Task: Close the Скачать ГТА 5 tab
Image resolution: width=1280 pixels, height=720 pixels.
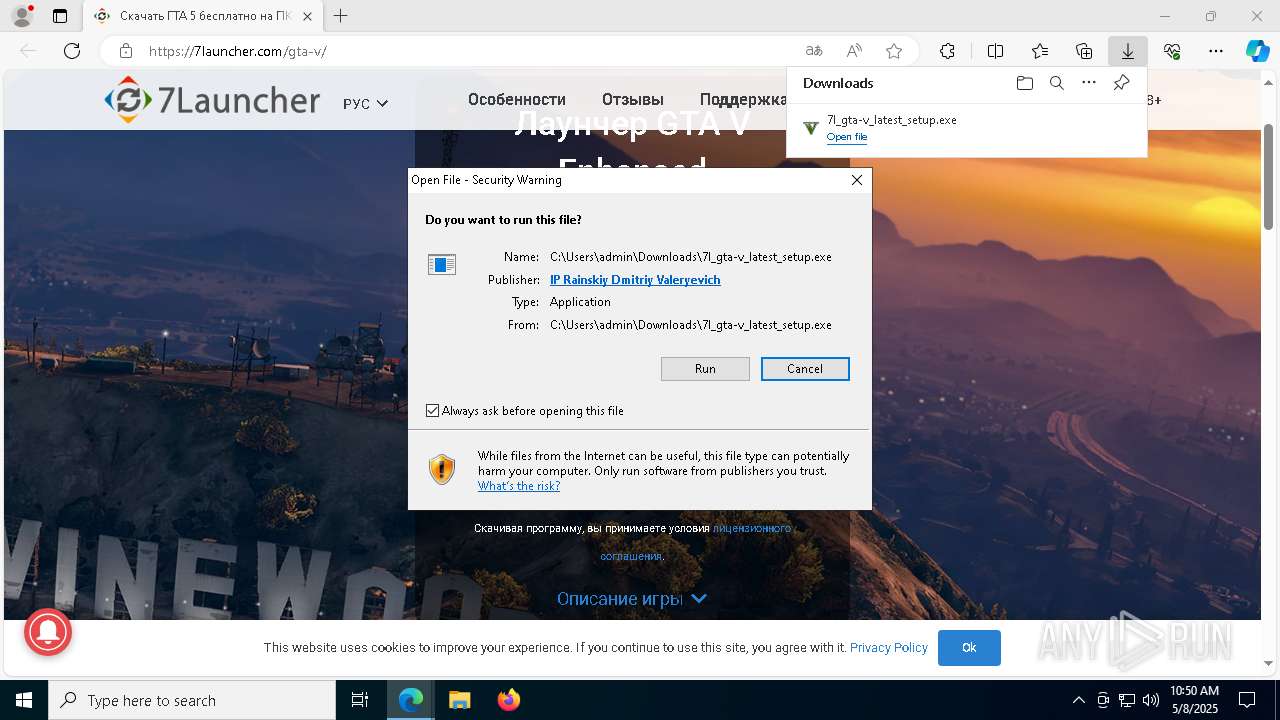Action: pos(307,16)
